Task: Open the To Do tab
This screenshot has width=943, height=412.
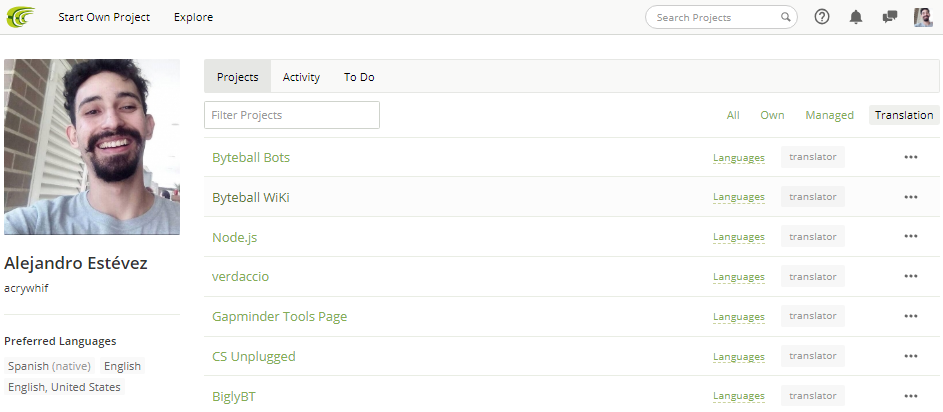Action: pos(359,77)
